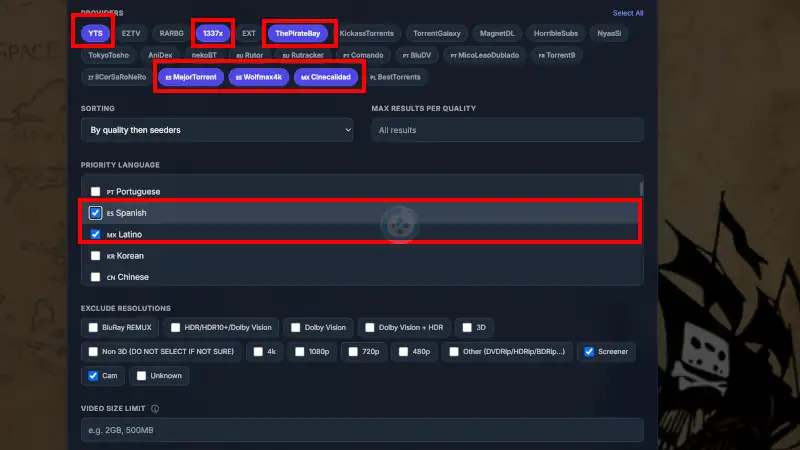Enable the TorrentGalaxy provider

(x=437, y=33)
